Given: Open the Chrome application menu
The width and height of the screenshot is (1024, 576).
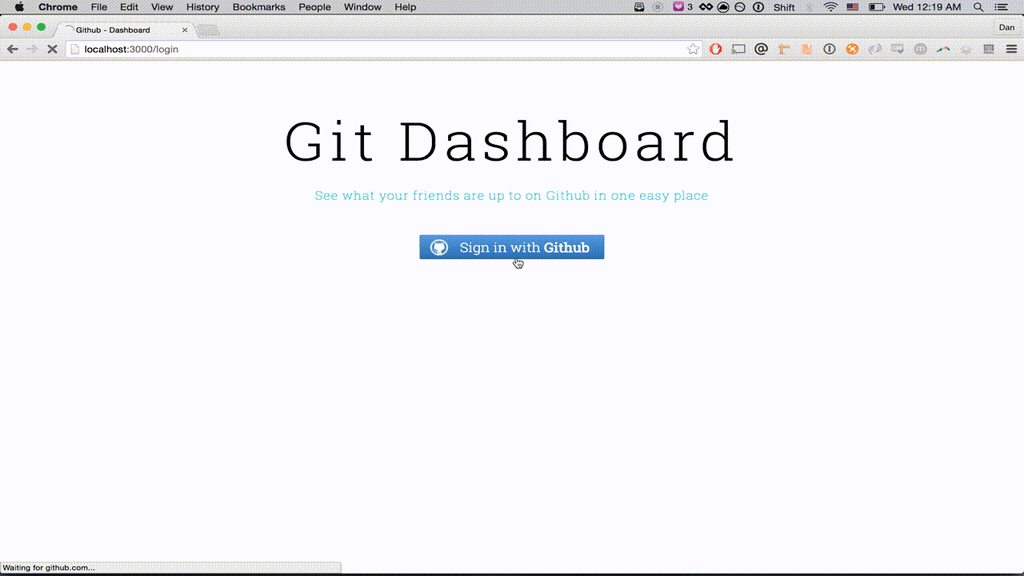Looking at the screenshot, I should (57, 7).
